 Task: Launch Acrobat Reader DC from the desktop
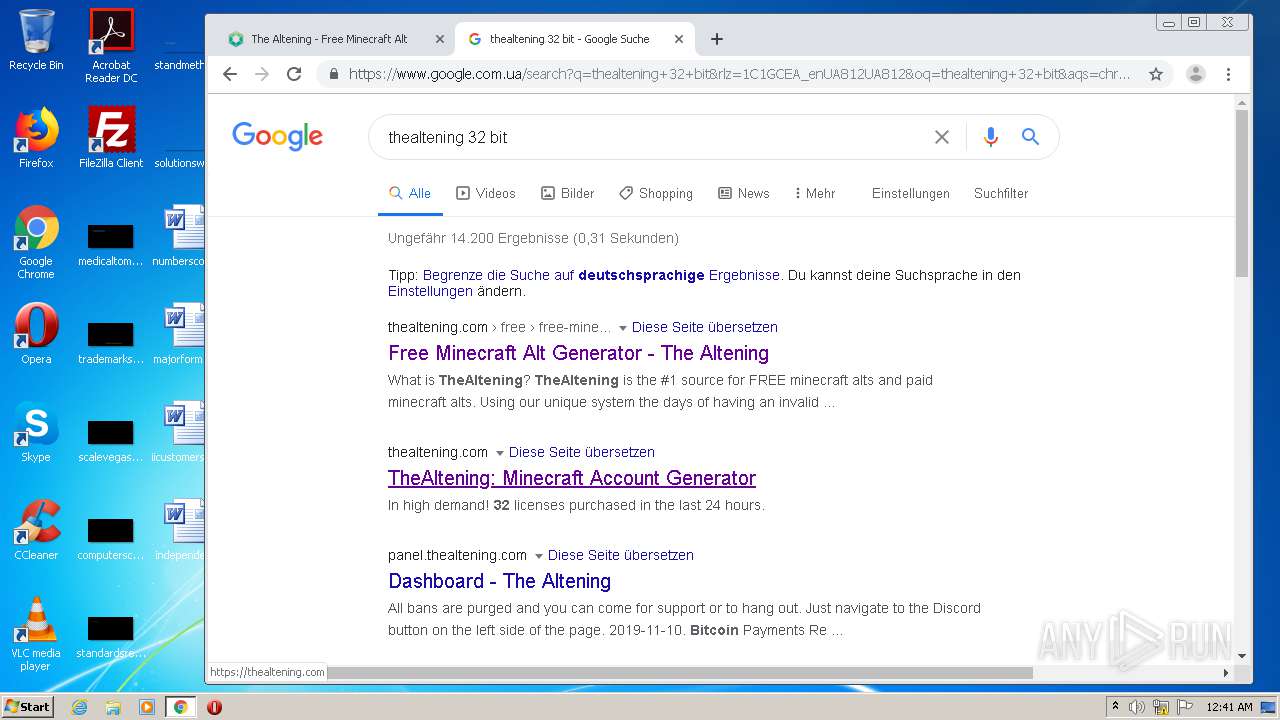click(x=111, y=46)
